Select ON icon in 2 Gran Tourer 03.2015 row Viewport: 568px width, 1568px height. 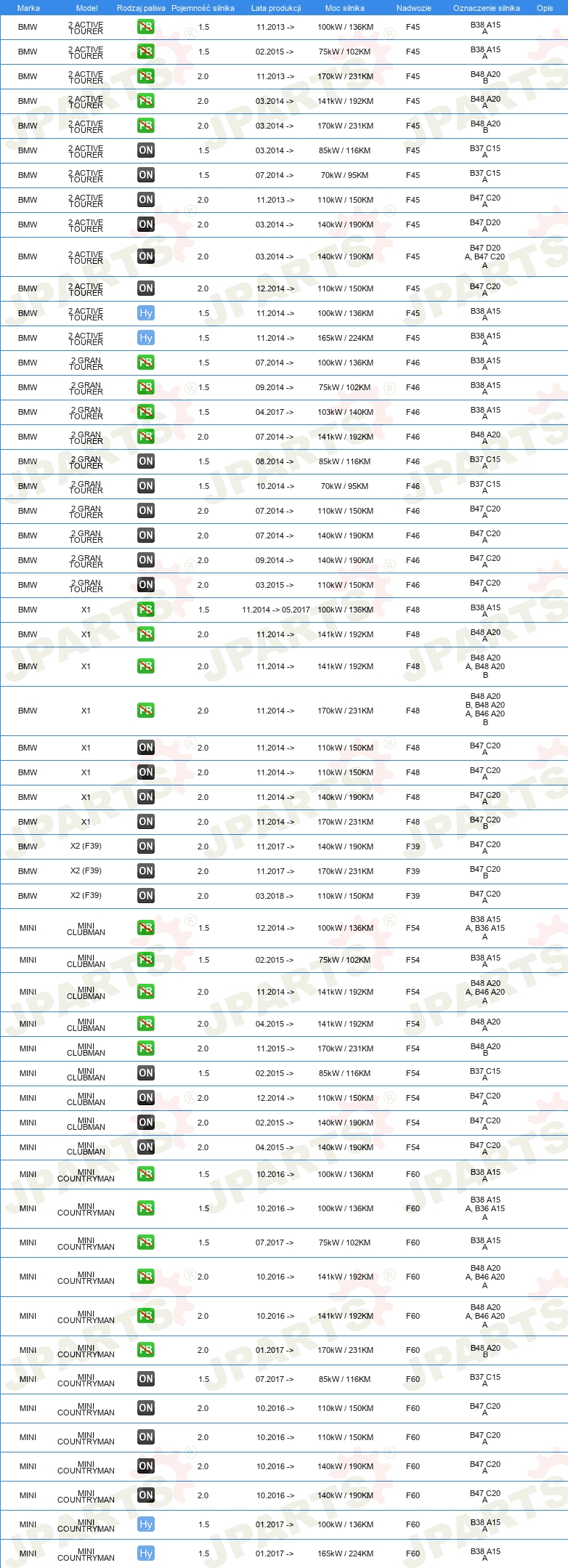[146, 585]
